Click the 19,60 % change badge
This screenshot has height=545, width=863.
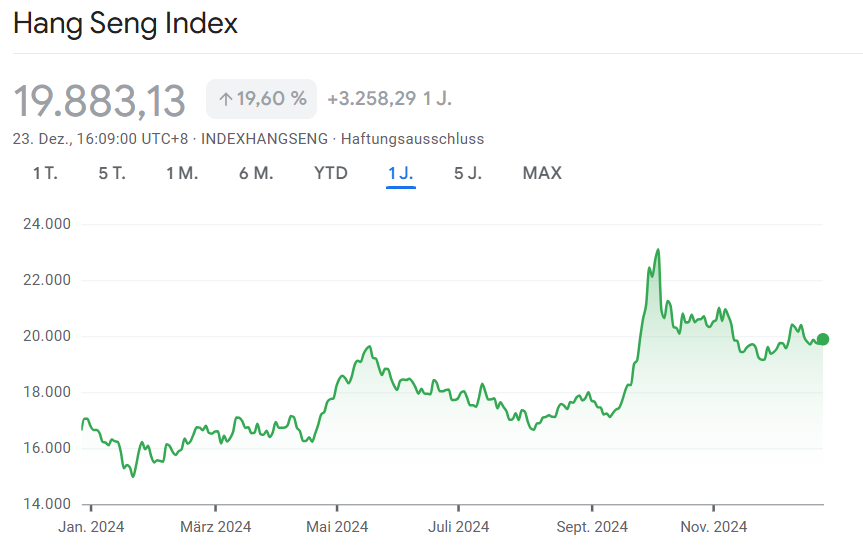click(x=261, y=99)
